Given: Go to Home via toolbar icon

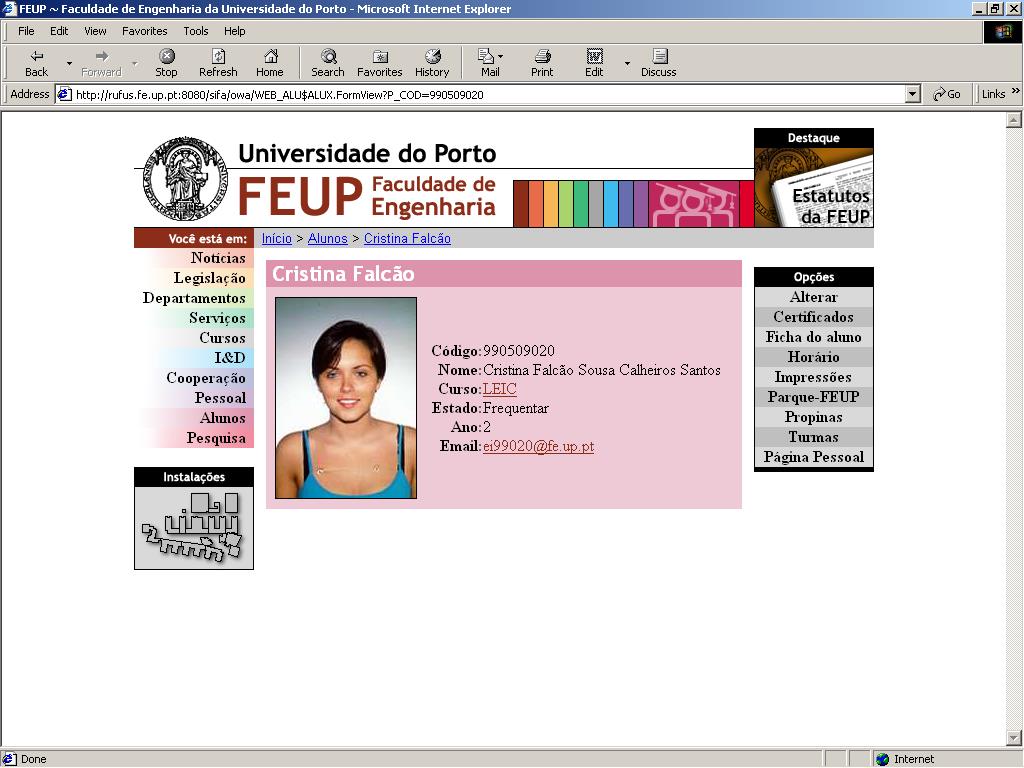Looking at the screenshot, I should (x=270, y=56).
